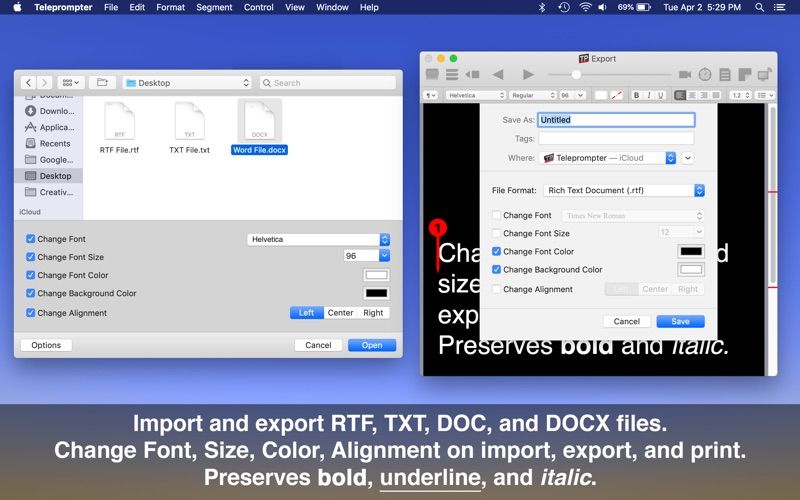Select the Word File.docx document icon
The image size is (800, 500).
pos(259,121)
